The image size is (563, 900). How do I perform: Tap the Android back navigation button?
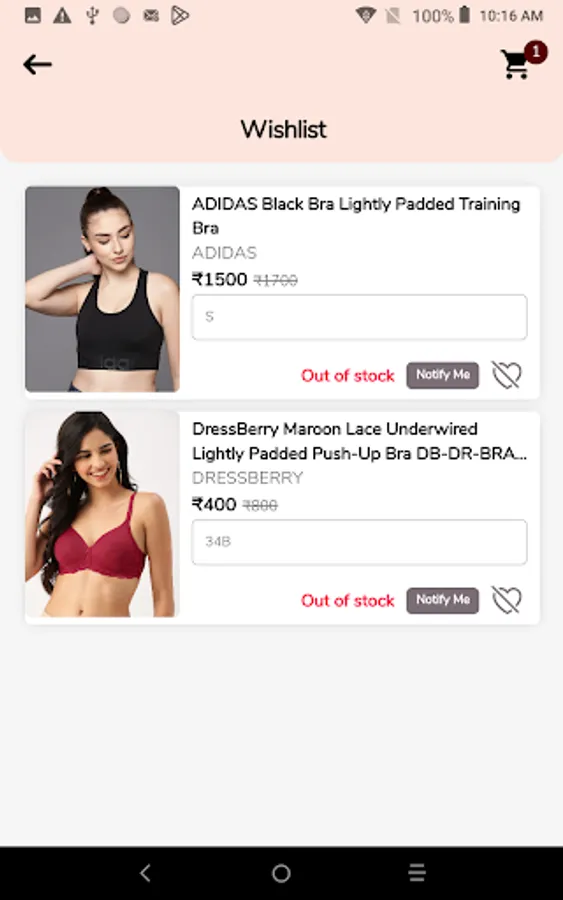tap(145, 873)
